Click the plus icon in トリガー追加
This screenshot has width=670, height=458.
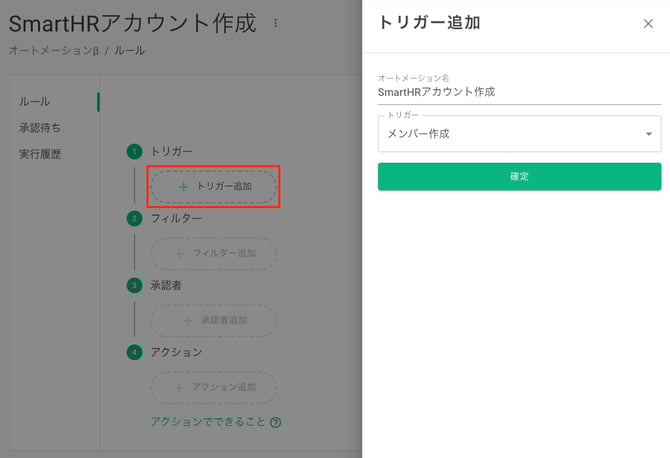click(x=183, y=187)
